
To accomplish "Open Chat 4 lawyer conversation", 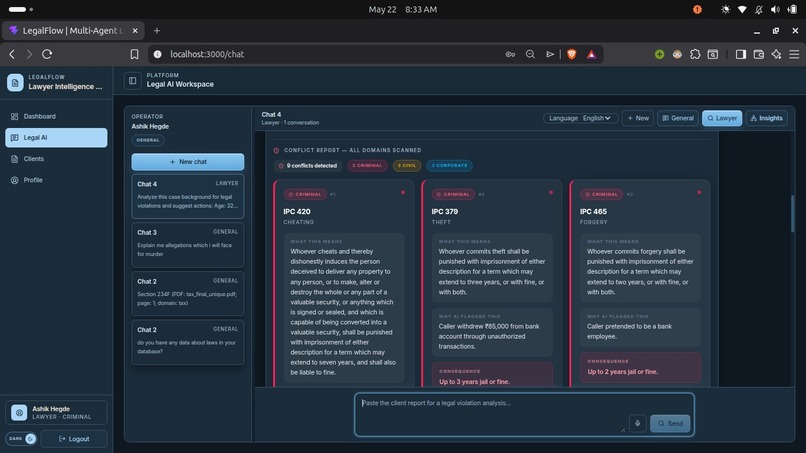I will pos(188,196).
